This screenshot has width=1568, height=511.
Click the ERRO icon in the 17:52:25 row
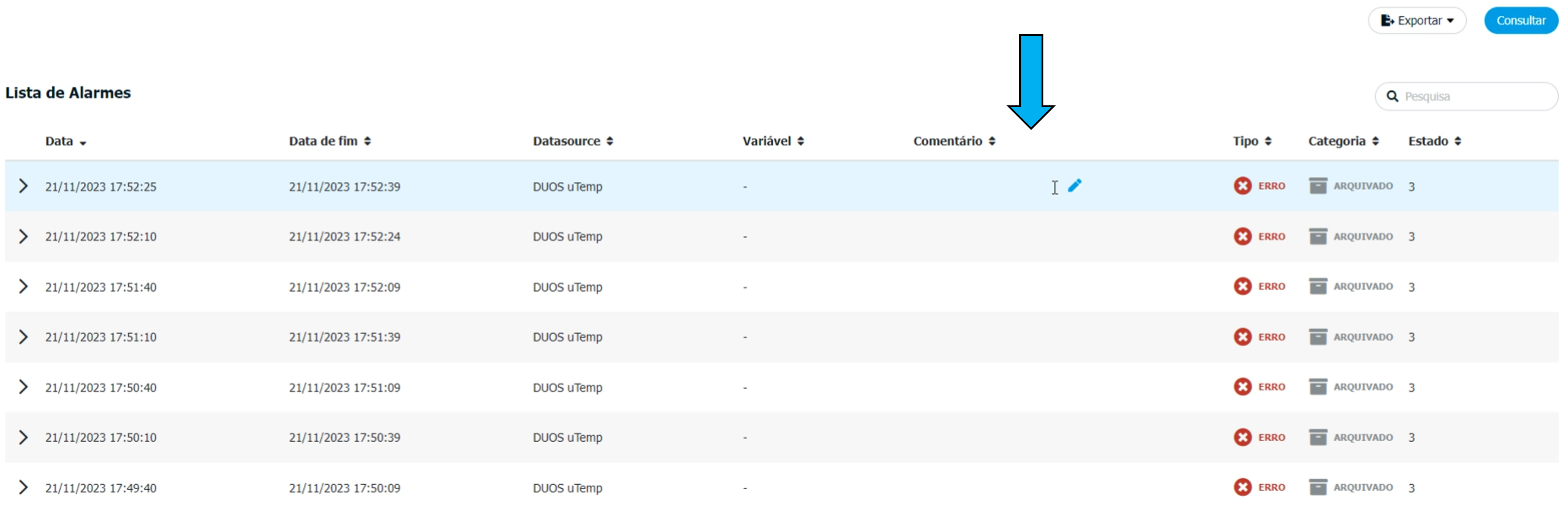tap(1242, 186)
